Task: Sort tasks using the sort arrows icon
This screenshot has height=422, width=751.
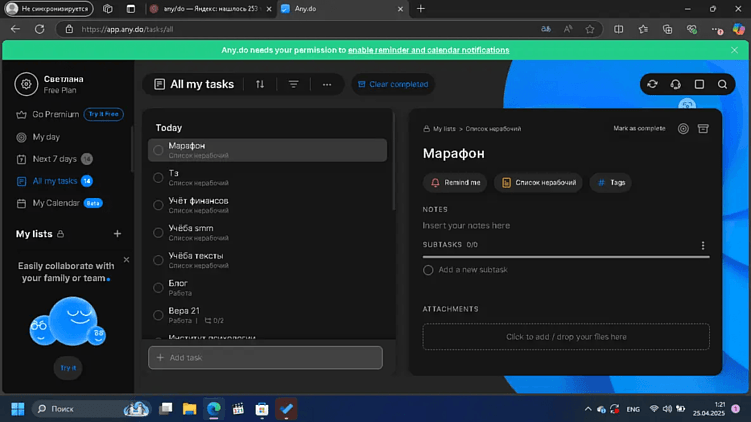Action: [260, 84]
